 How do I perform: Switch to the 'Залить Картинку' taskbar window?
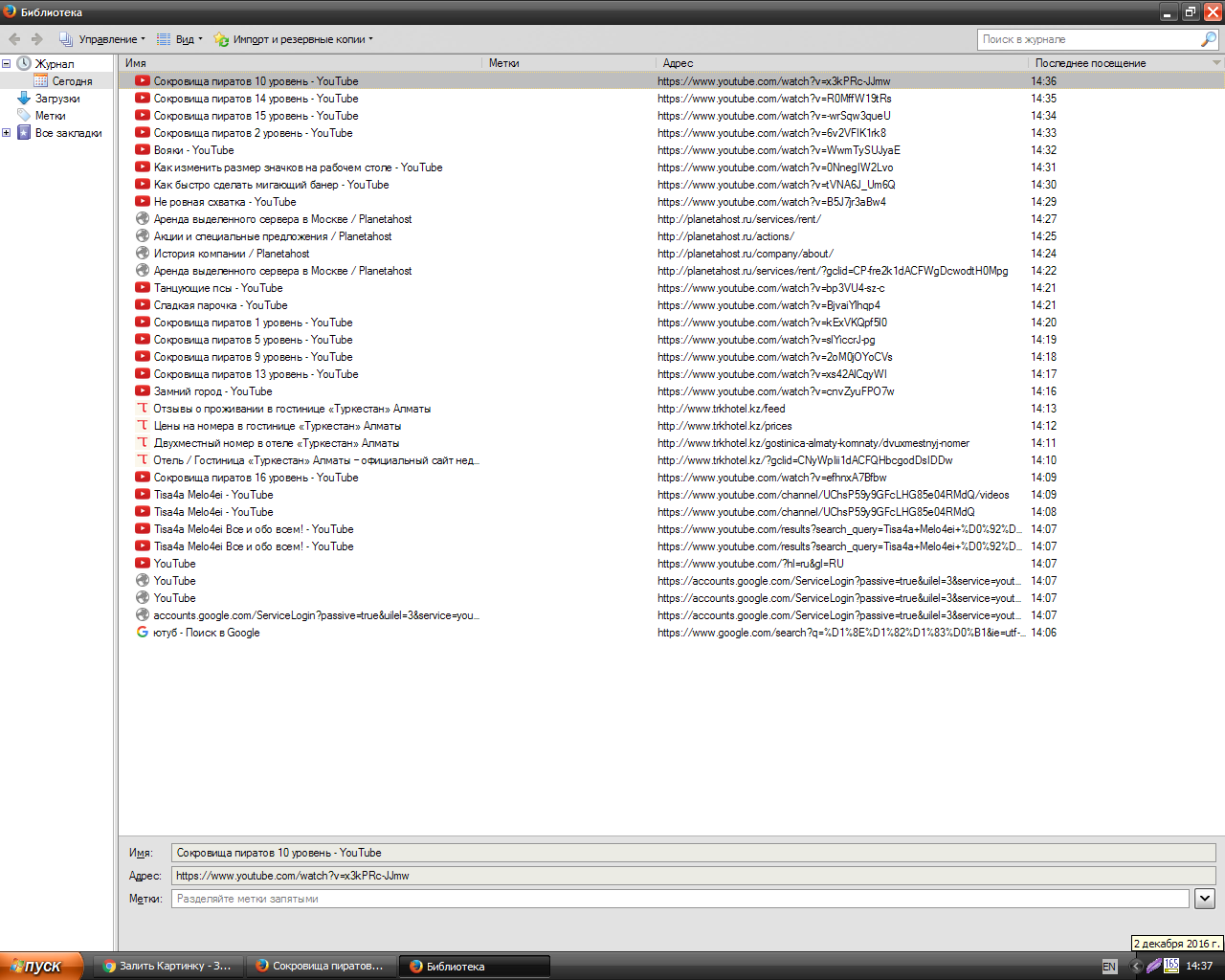169,967
